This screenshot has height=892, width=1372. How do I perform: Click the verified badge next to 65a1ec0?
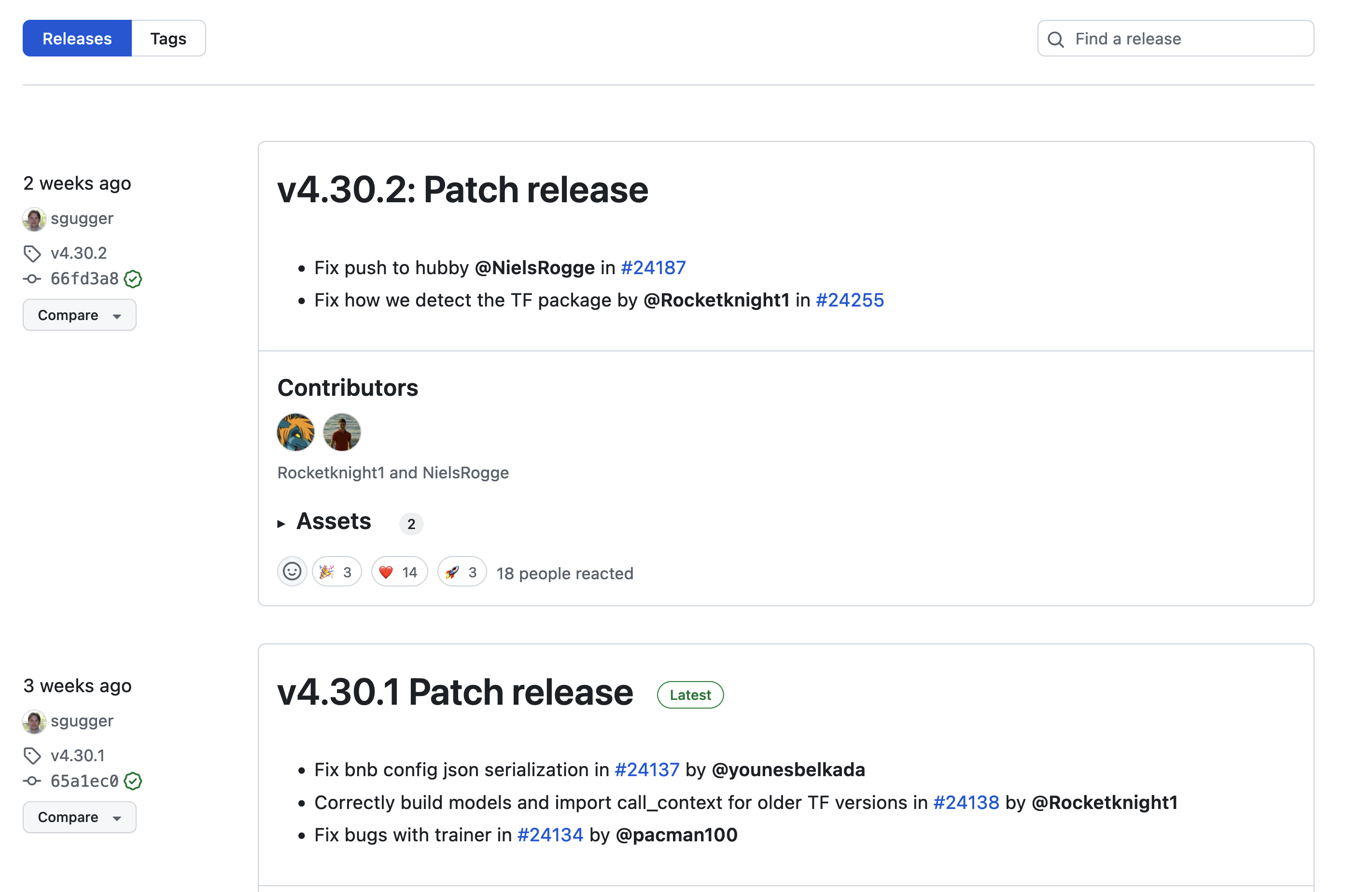[133, 781]
